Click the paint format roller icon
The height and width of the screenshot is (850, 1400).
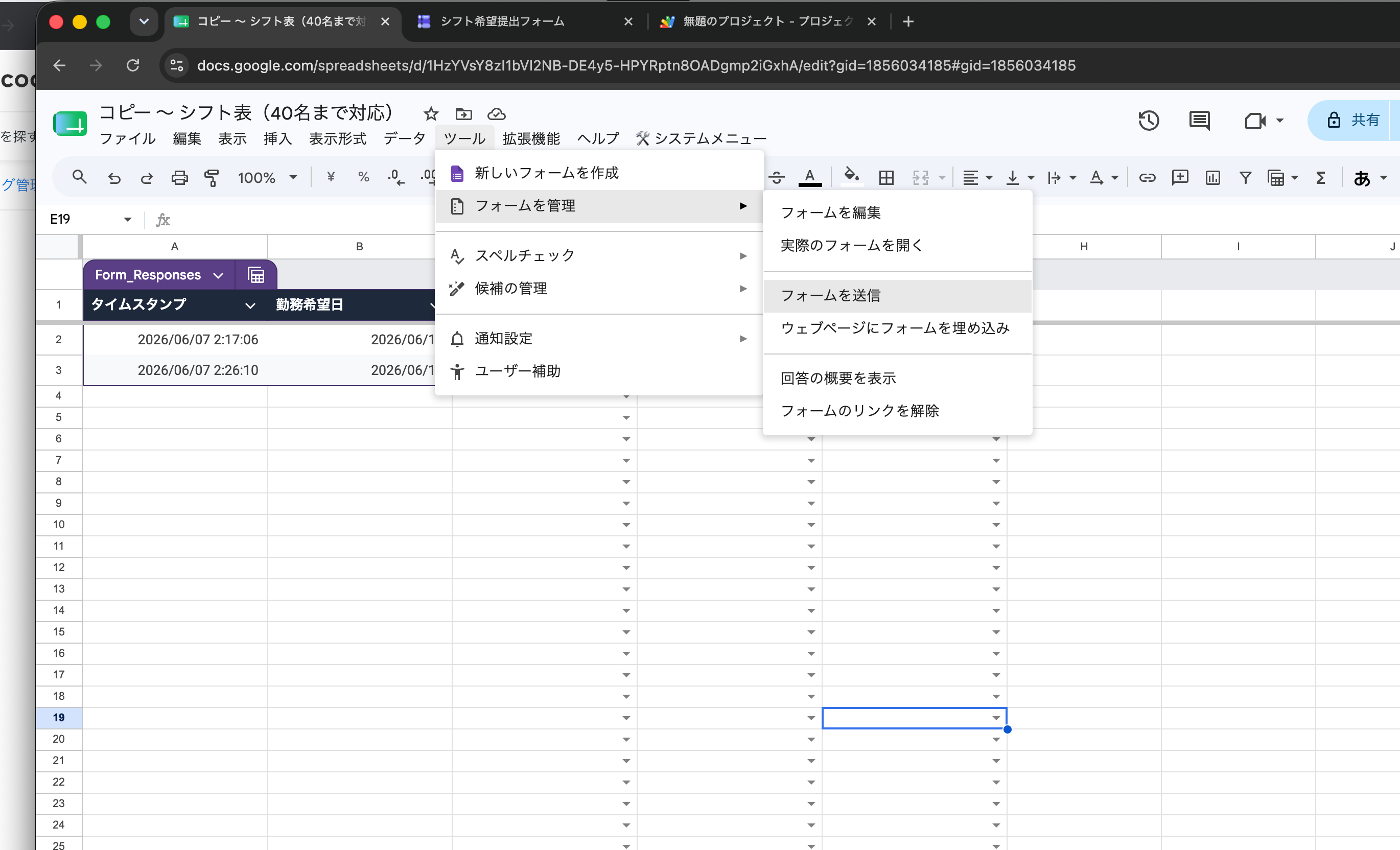(x=212, y=178)
